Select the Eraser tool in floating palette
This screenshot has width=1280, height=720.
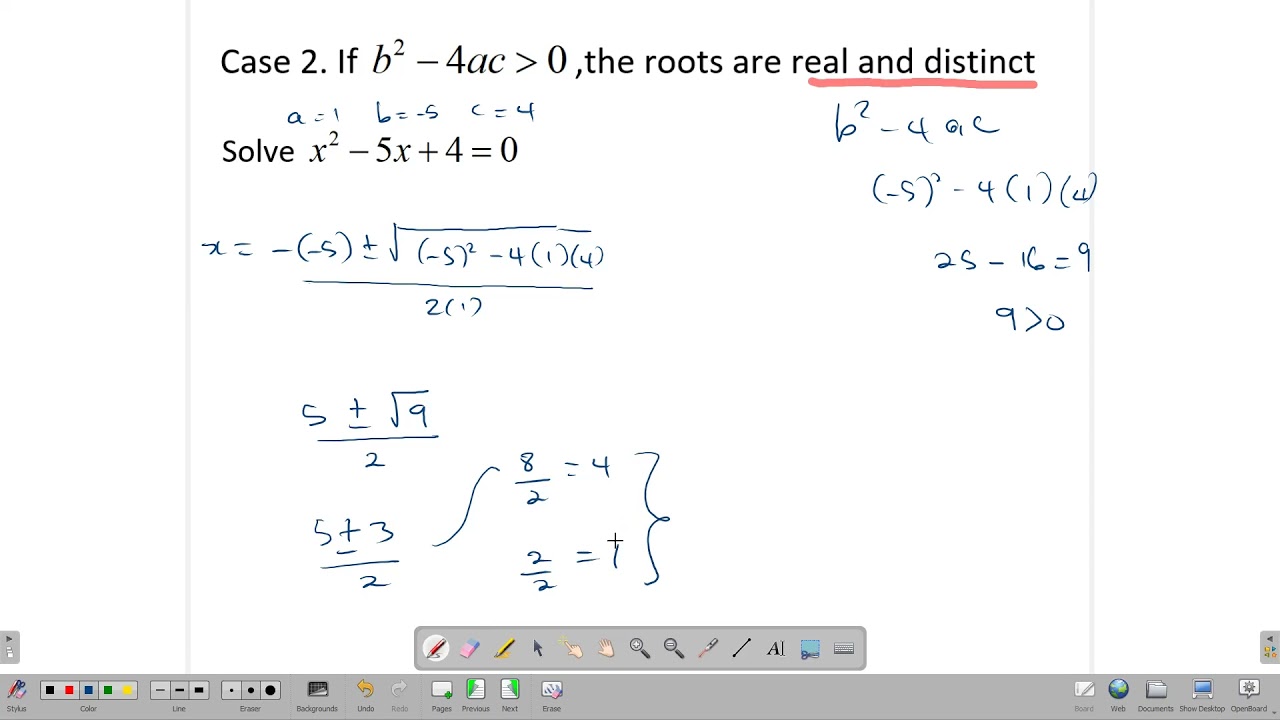(470, 648)
